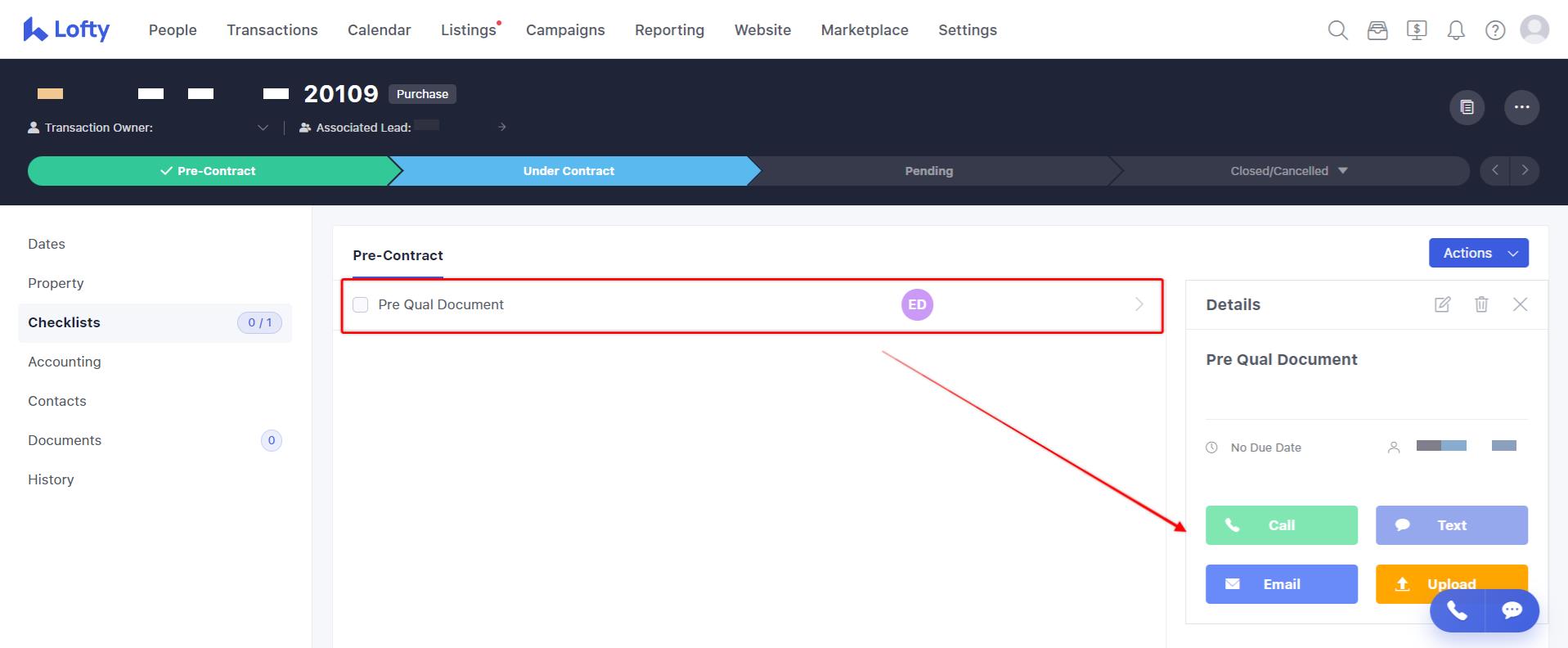The width and height of the screenshot is (1568, 648).
Task: Open Checklists in the sidebar
Action: (x=155, y=322)
